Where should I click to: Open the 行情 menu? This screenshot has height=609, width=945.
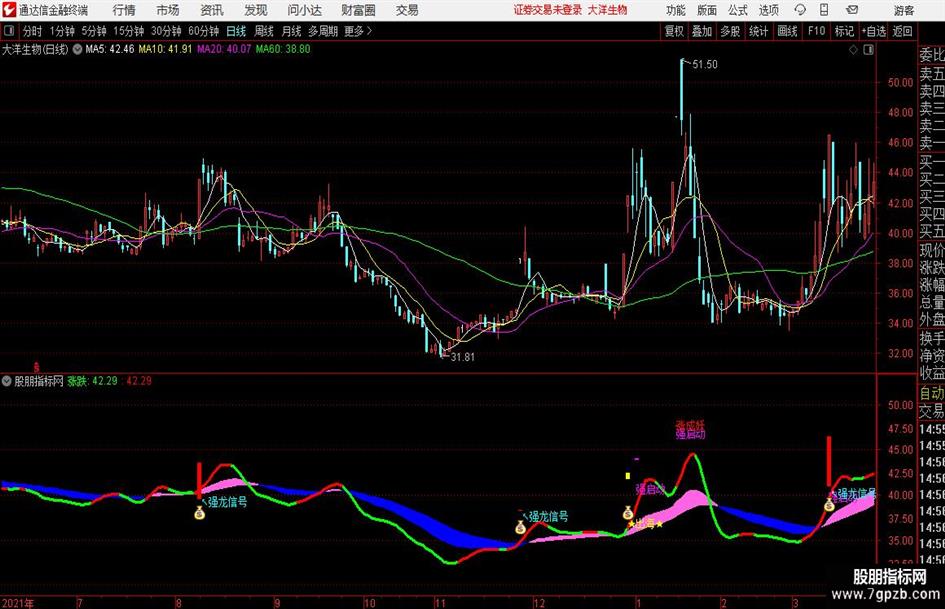pyautogui.click(x=124, y=10)
